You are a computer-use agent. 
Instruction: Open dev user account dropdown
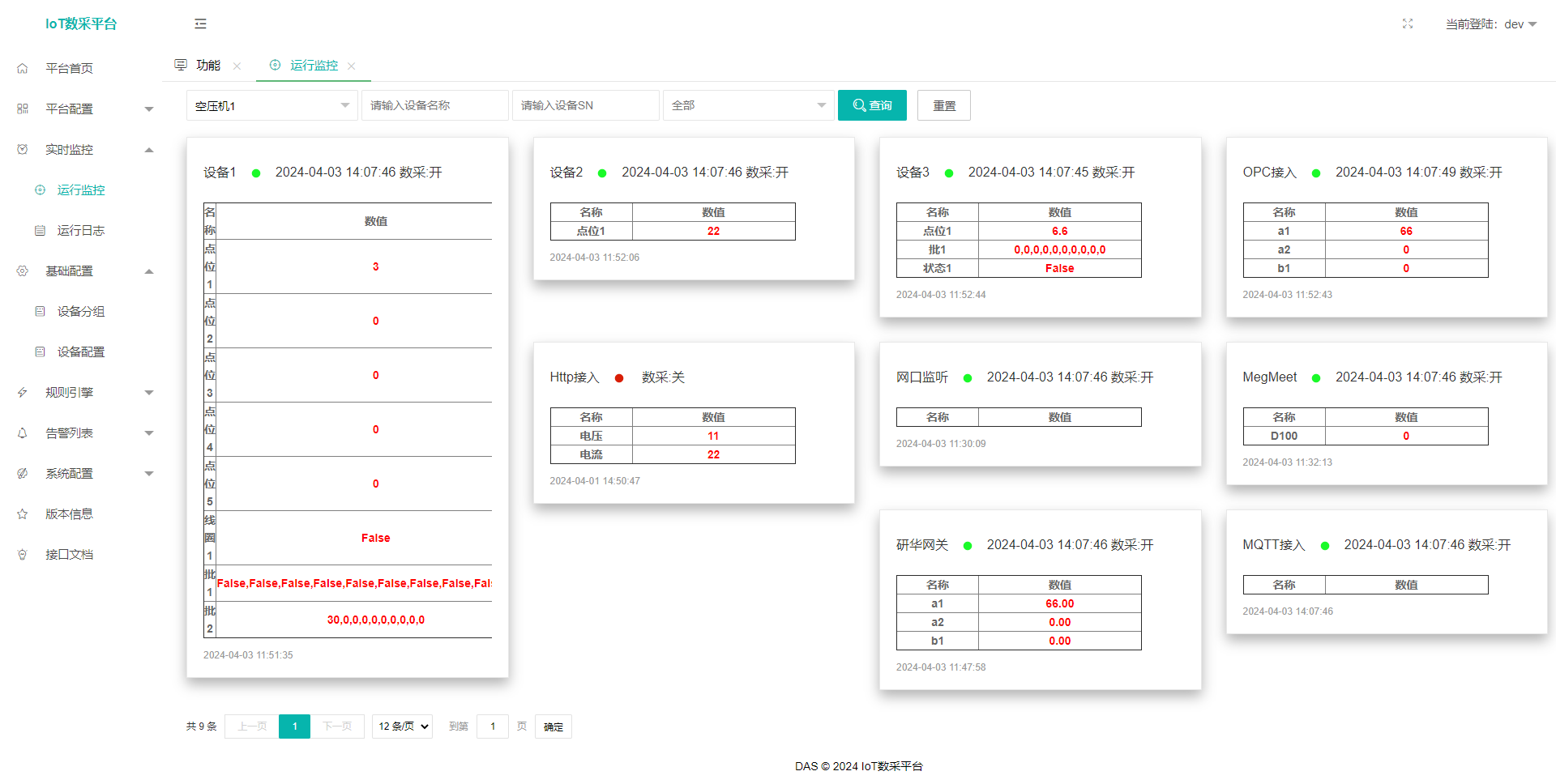(1491, 24)
